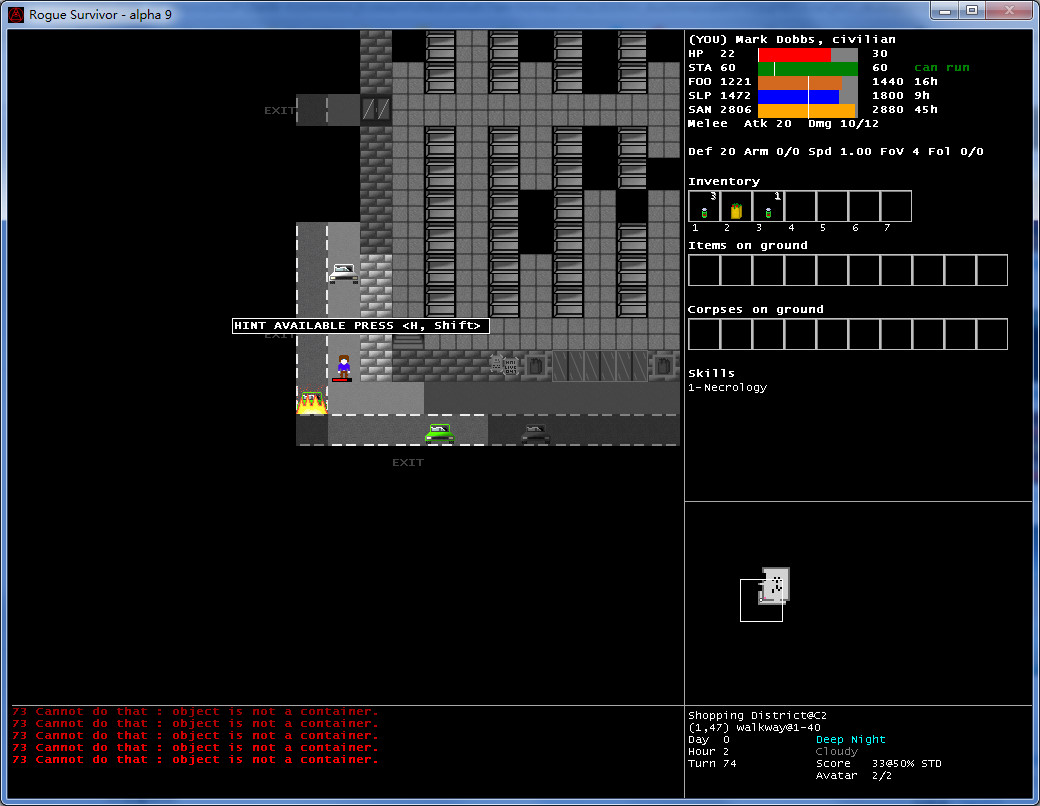Click the green STA stamina bar
Screen dimensions: 1040x806
[808, 68]
